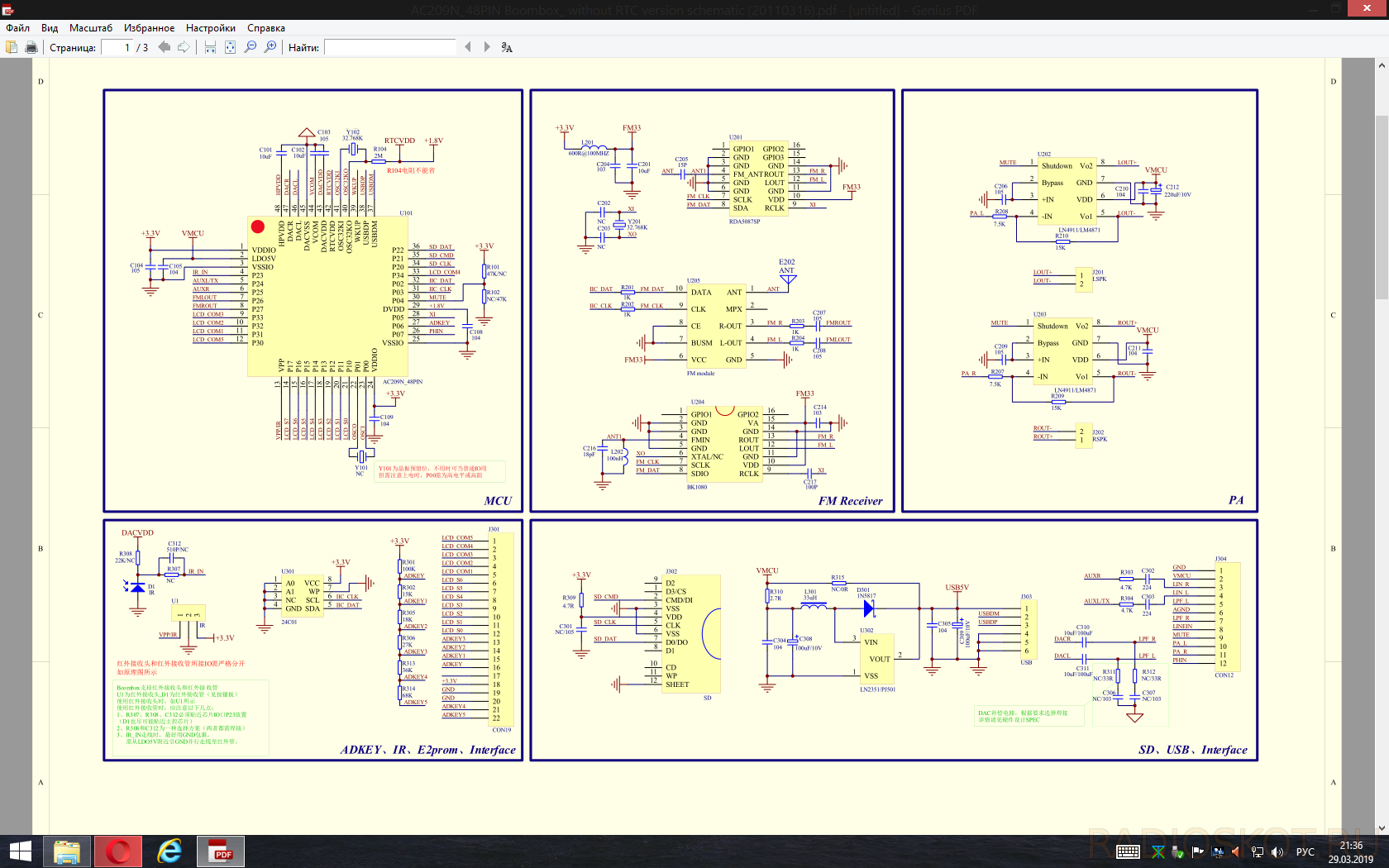Click the AC209N_48PIN chip label
The height and width of the screenshot is (868, 1389).
point(403,382)
